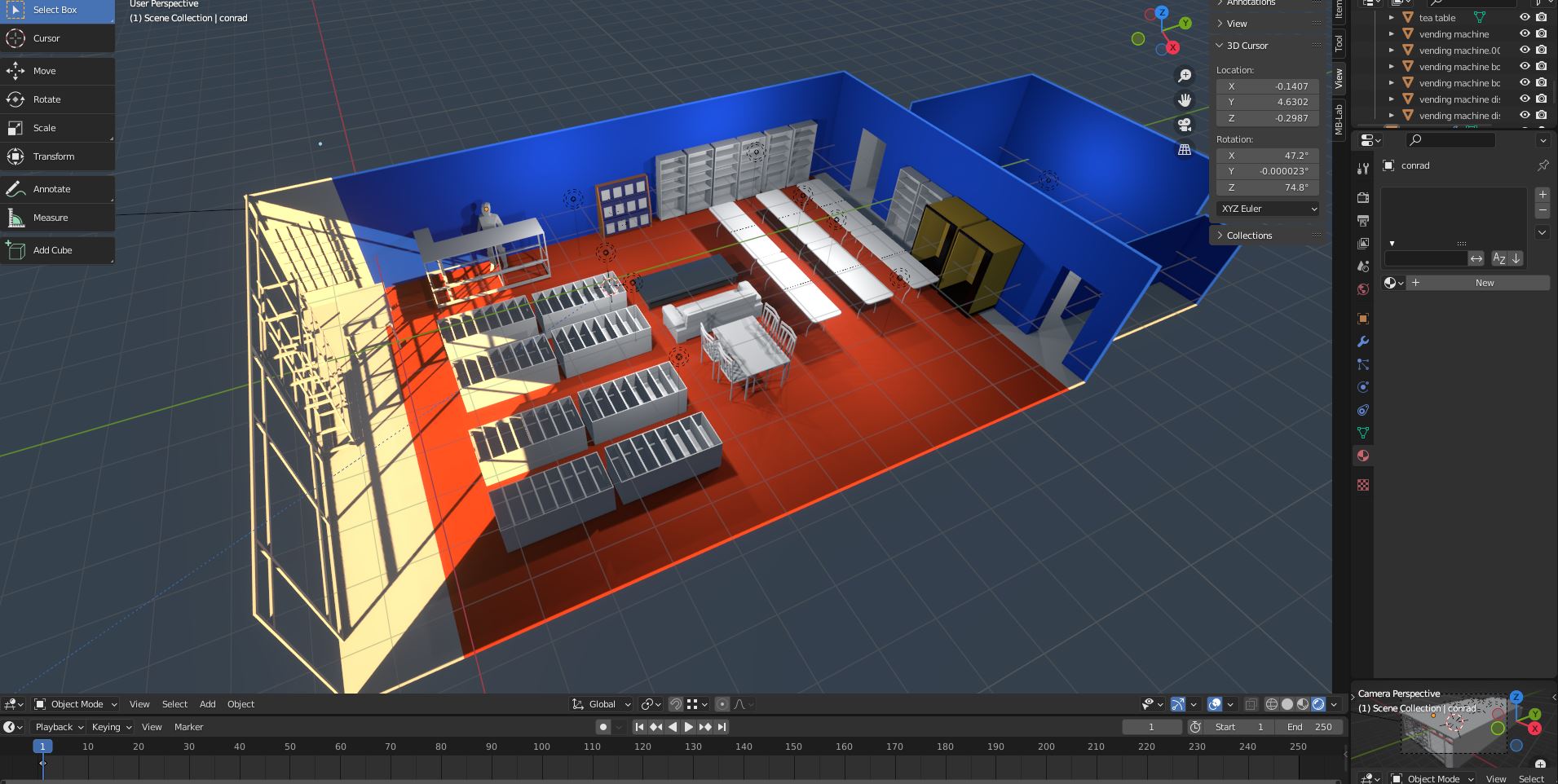
Task: Open the Add menu
Action: coord(208,704)
